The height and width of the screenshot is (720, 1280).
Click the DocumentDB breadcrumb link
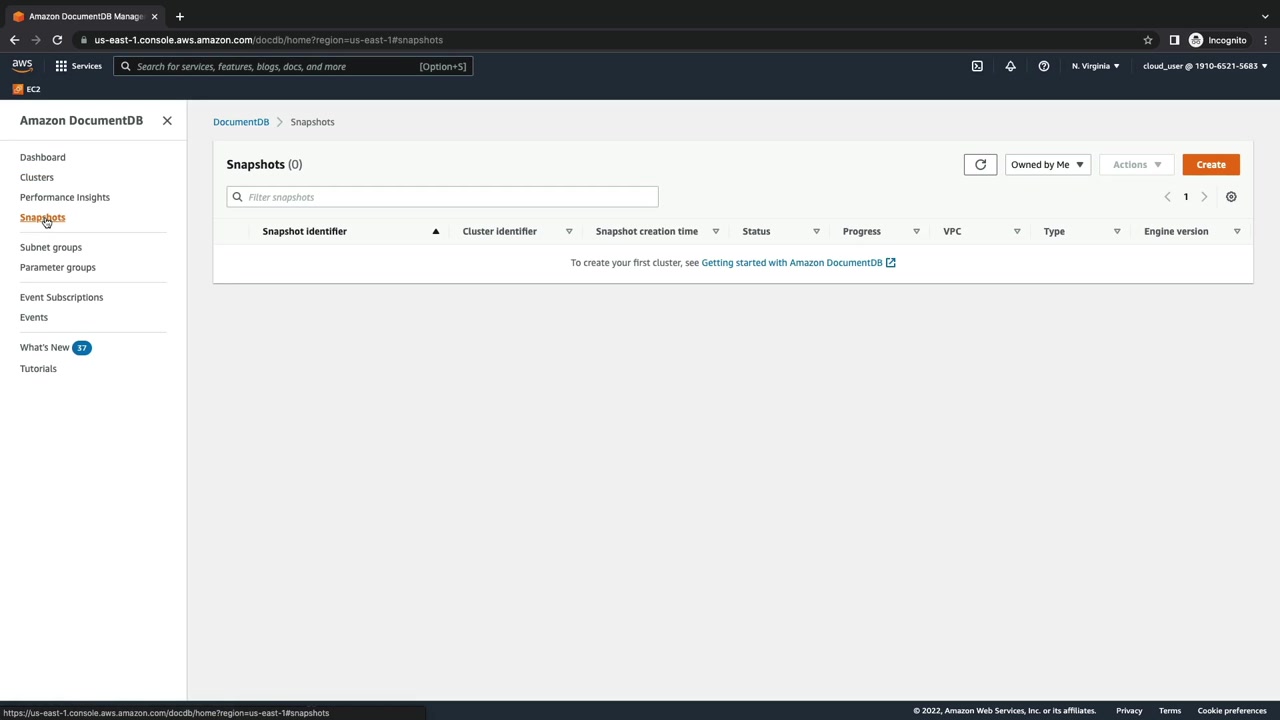pos(241,122)
